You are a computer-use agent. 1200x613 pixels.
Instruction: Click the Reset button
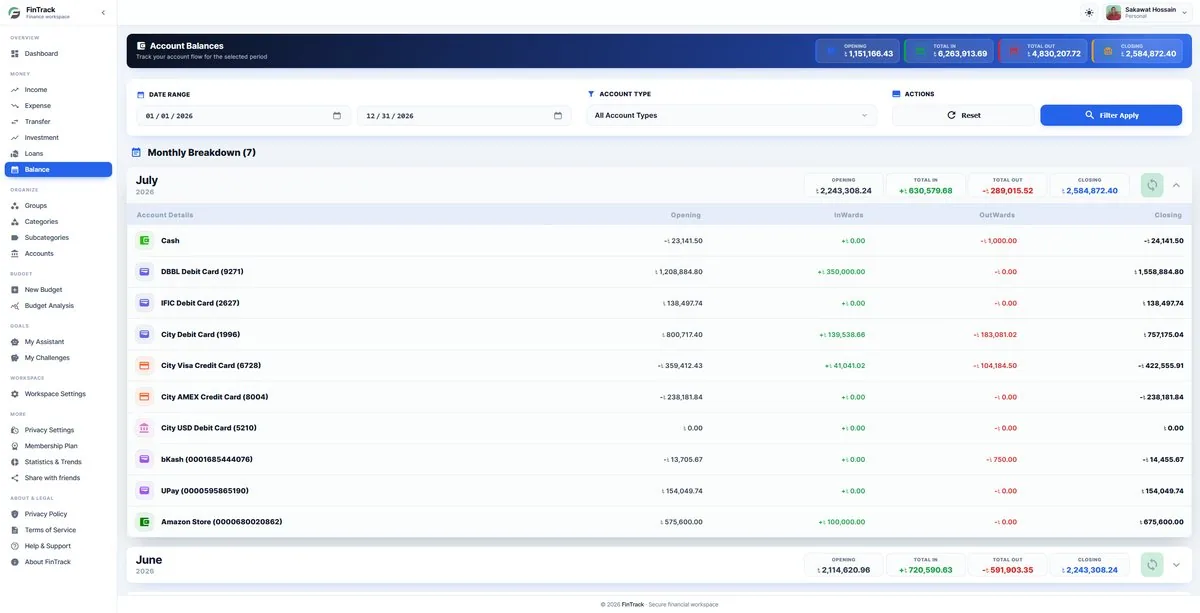click(964, 116)
